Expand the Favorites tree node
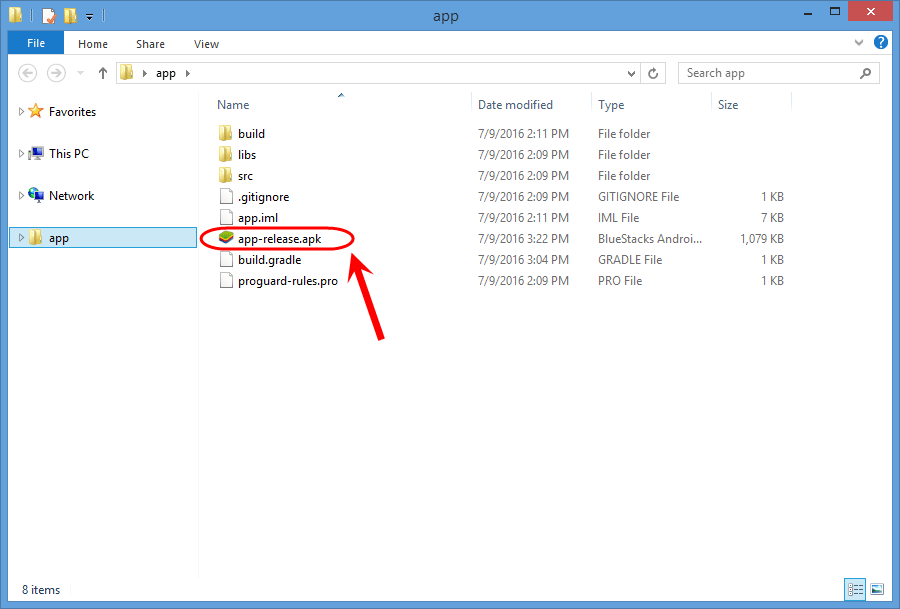The width and height of the screenshot is (900, 609). click(21, 111)
